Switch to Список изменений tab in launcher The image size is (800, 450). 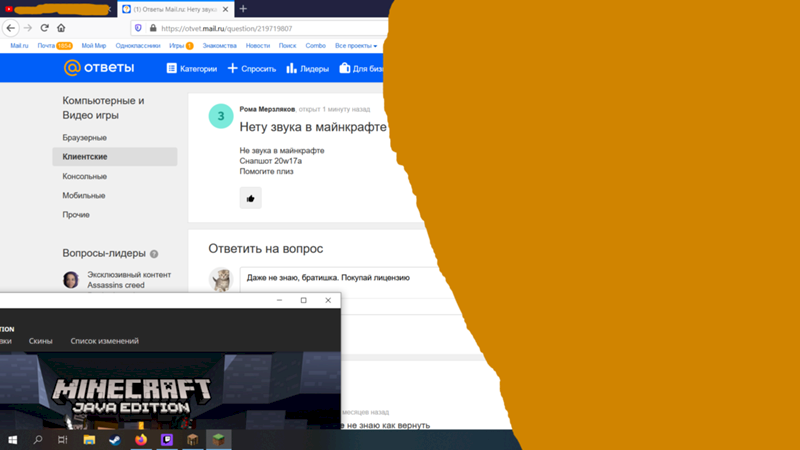[104, 341]
